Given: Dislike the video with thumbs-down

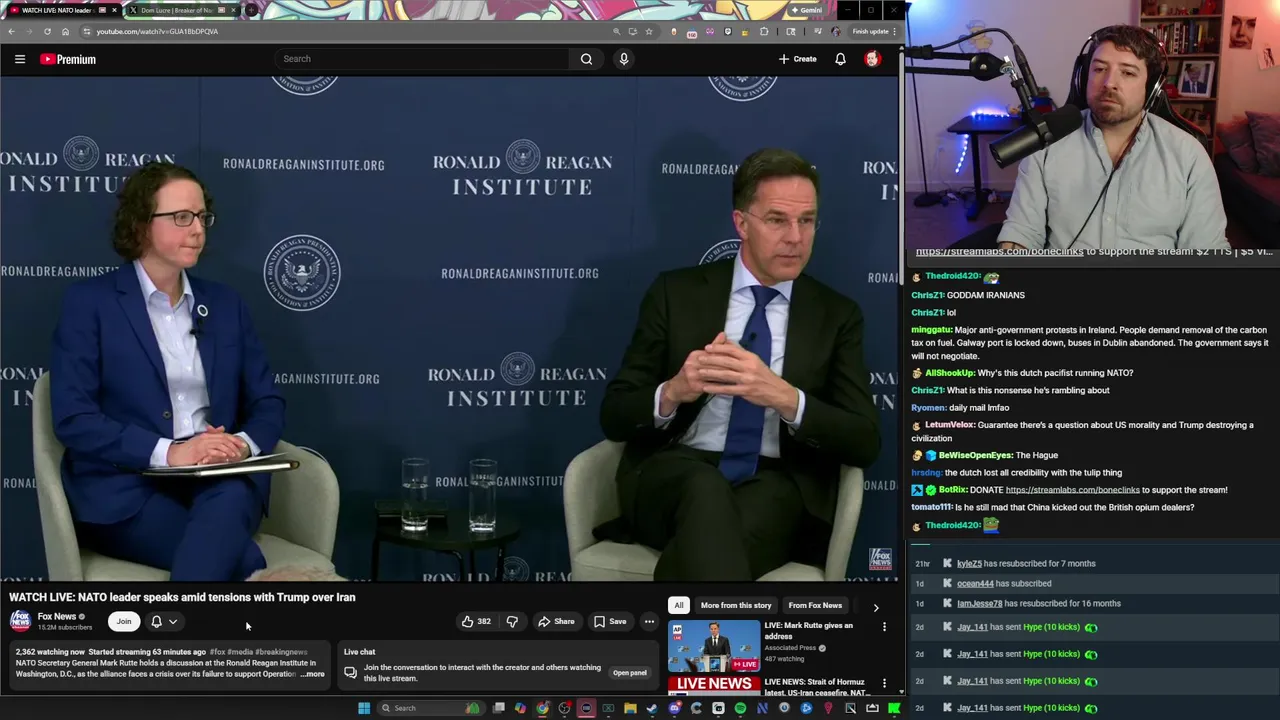Looking at the screenshot, I should pyautogui.click(x=512, y=622).
